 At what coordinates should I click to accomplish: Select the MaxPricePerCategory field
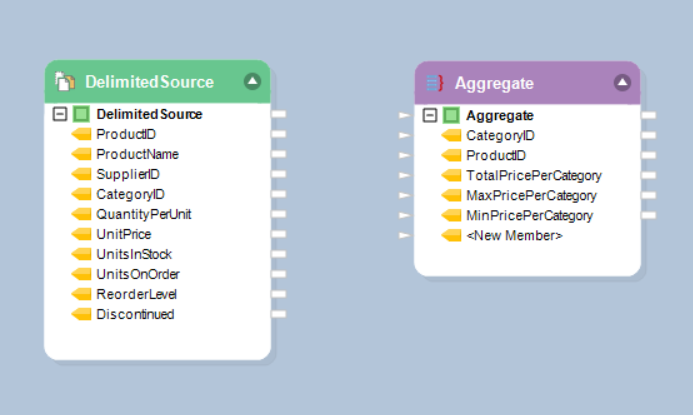point(531,196)
